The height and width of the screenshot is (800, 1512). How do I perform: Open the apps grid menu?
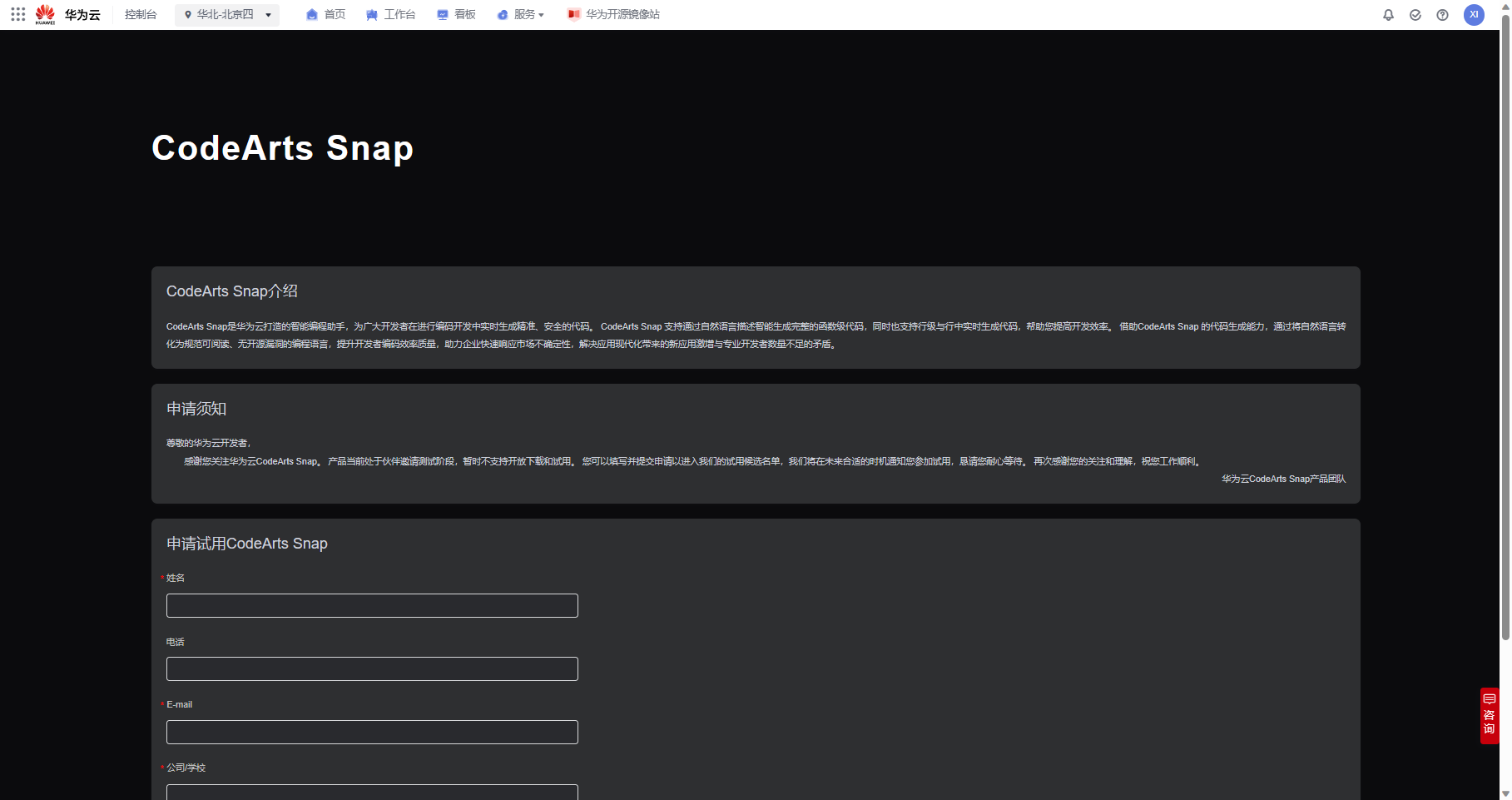click(x=18, y=14)
